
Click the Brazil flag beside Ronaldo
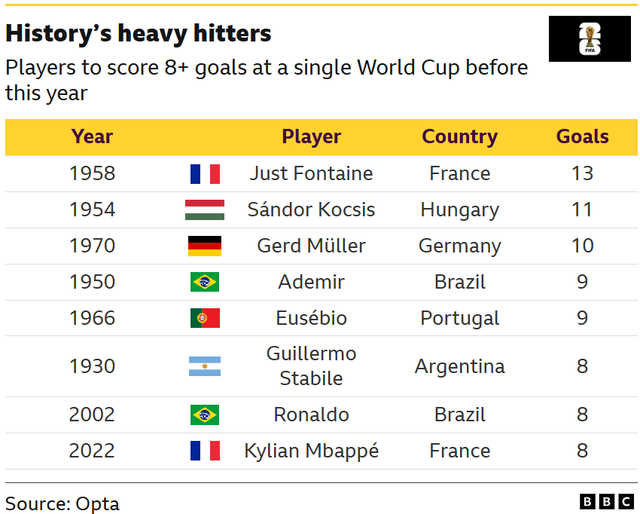(x=204, y=415)
